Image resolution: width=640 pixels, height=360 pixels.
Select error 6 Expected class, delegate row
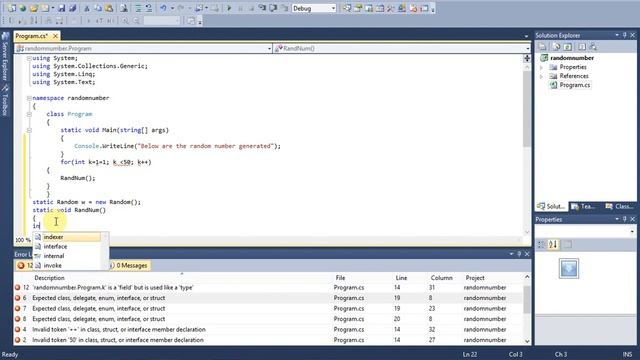click(269, 298)
